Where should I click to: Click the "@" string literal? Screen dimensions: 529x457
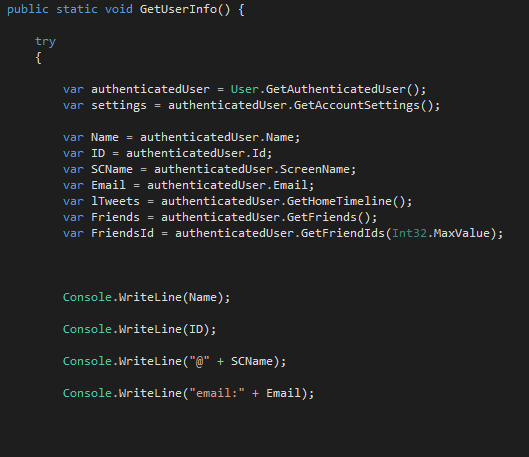(x=199, y=361)
